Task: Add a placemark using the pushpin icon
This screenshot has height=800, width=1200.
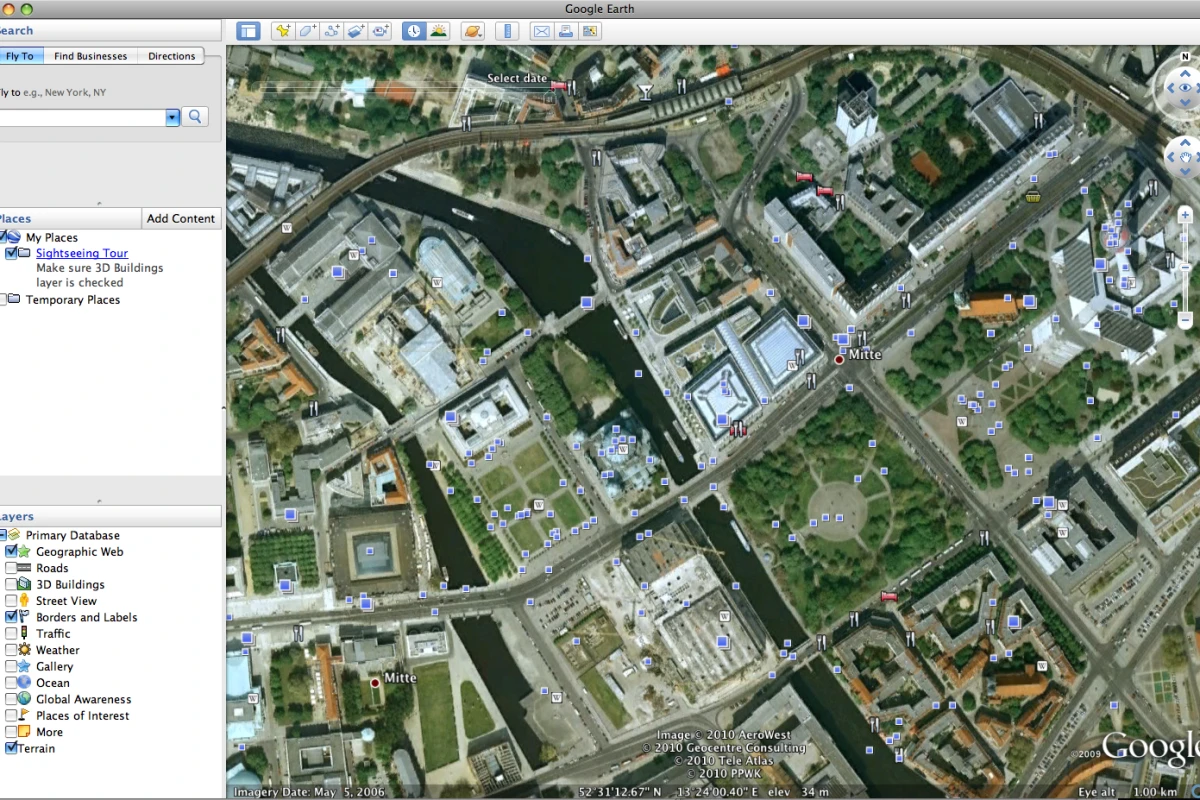Action: click(x=283, y=31)
